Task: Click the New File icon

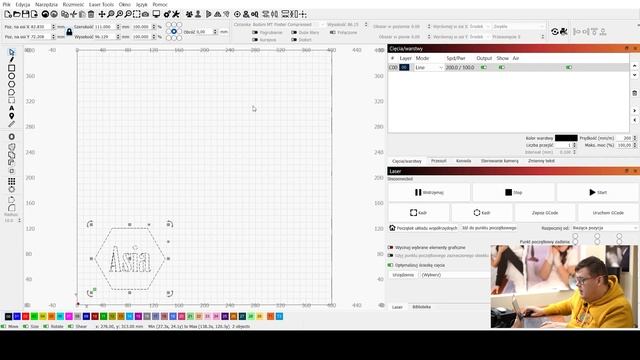Action: point(8,14)
